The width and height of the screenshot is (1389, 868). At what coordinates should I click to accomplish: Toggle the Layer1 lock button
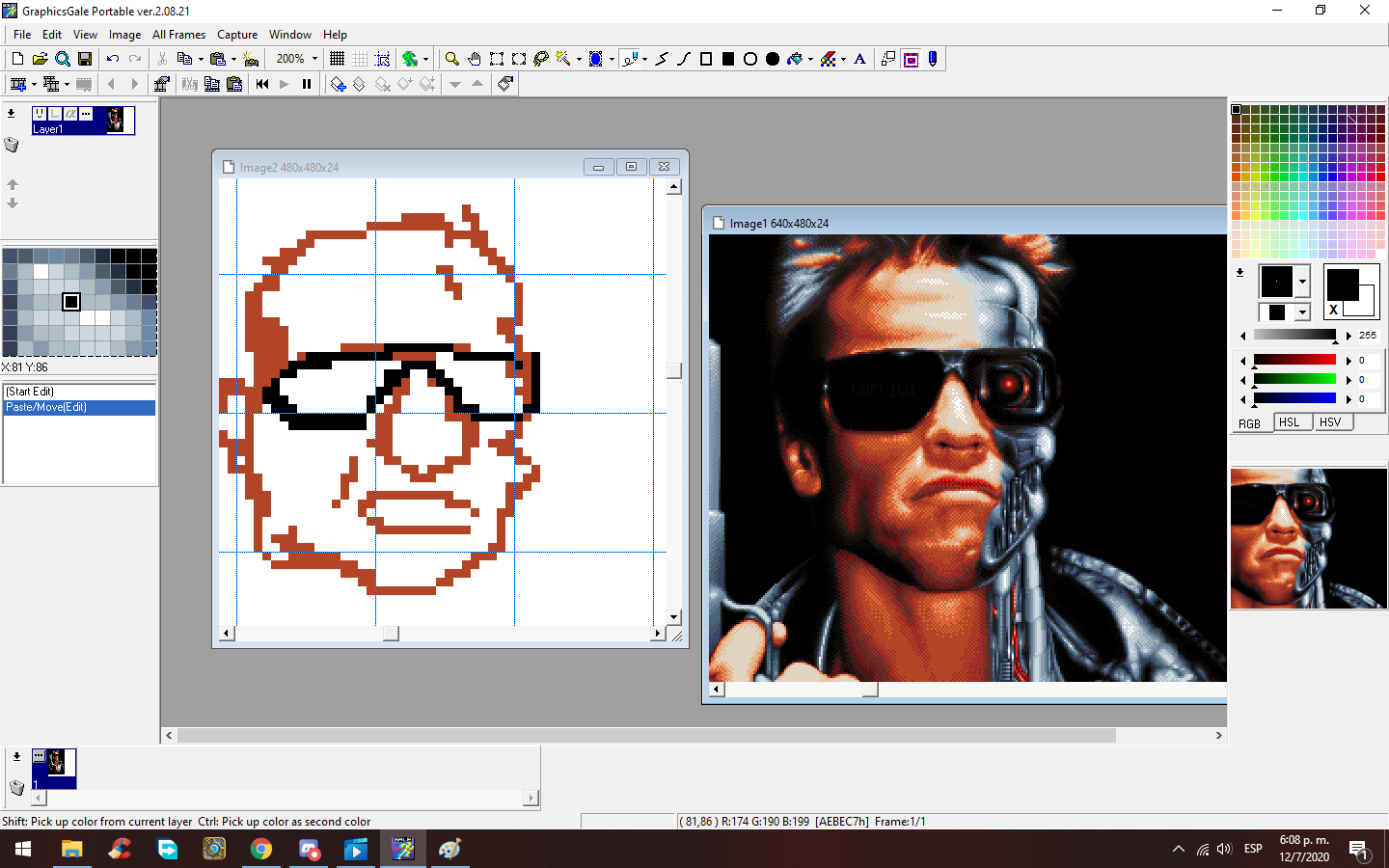pos(55,114)
